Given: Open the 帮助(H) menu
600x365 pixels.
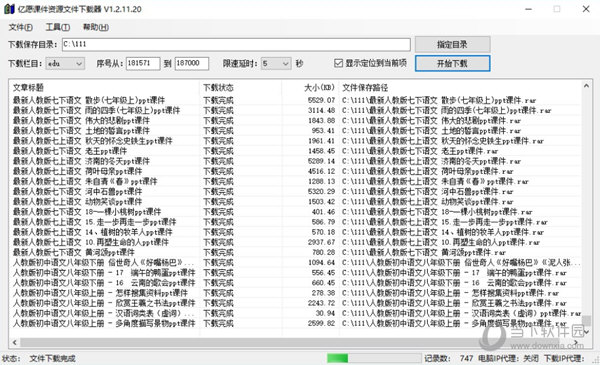Looking at the screenshot, I should pos(96,27).
